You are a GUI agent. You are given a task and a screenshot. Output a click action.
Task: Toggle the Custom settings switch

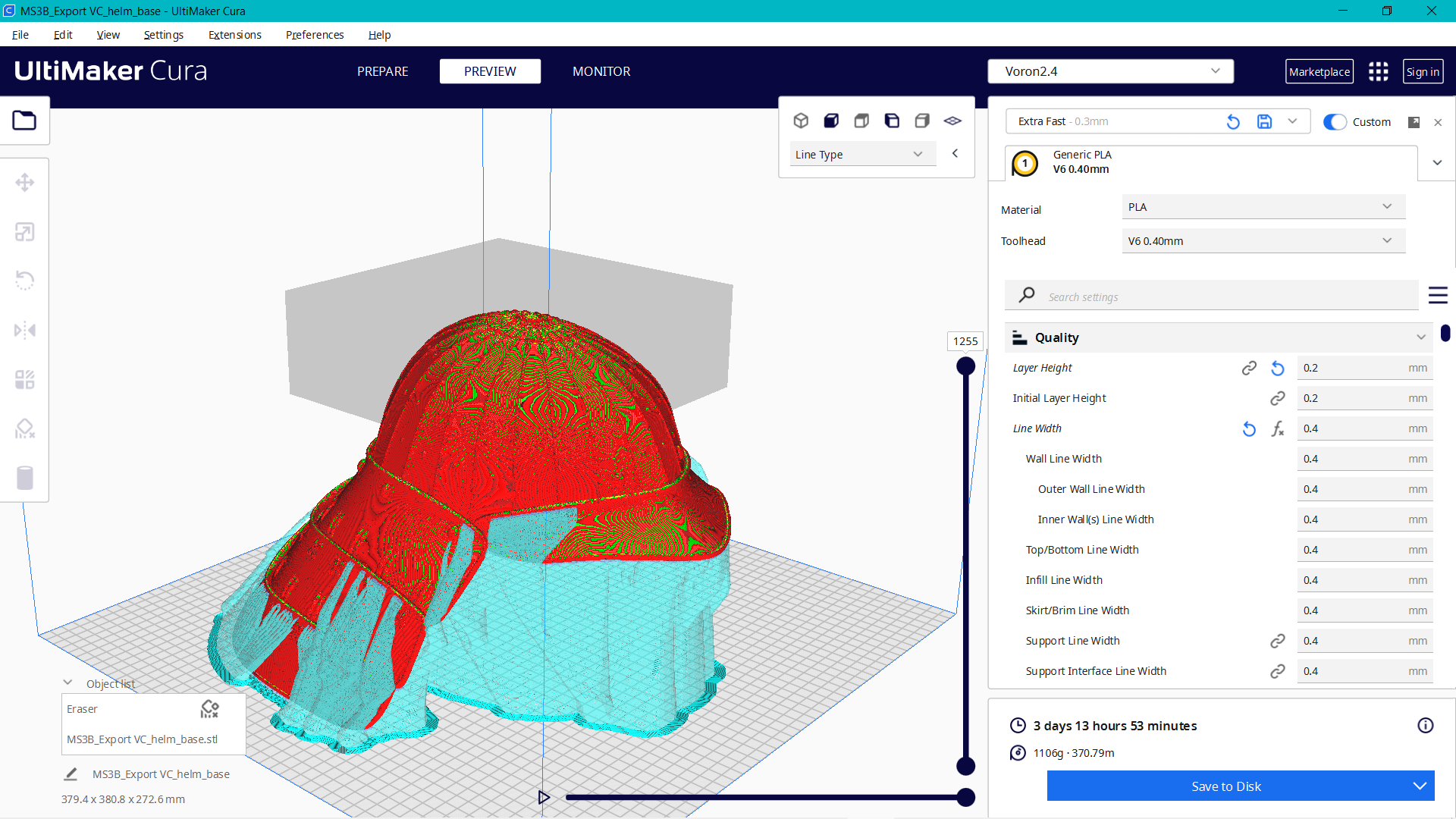click(x=1334, y=121)
